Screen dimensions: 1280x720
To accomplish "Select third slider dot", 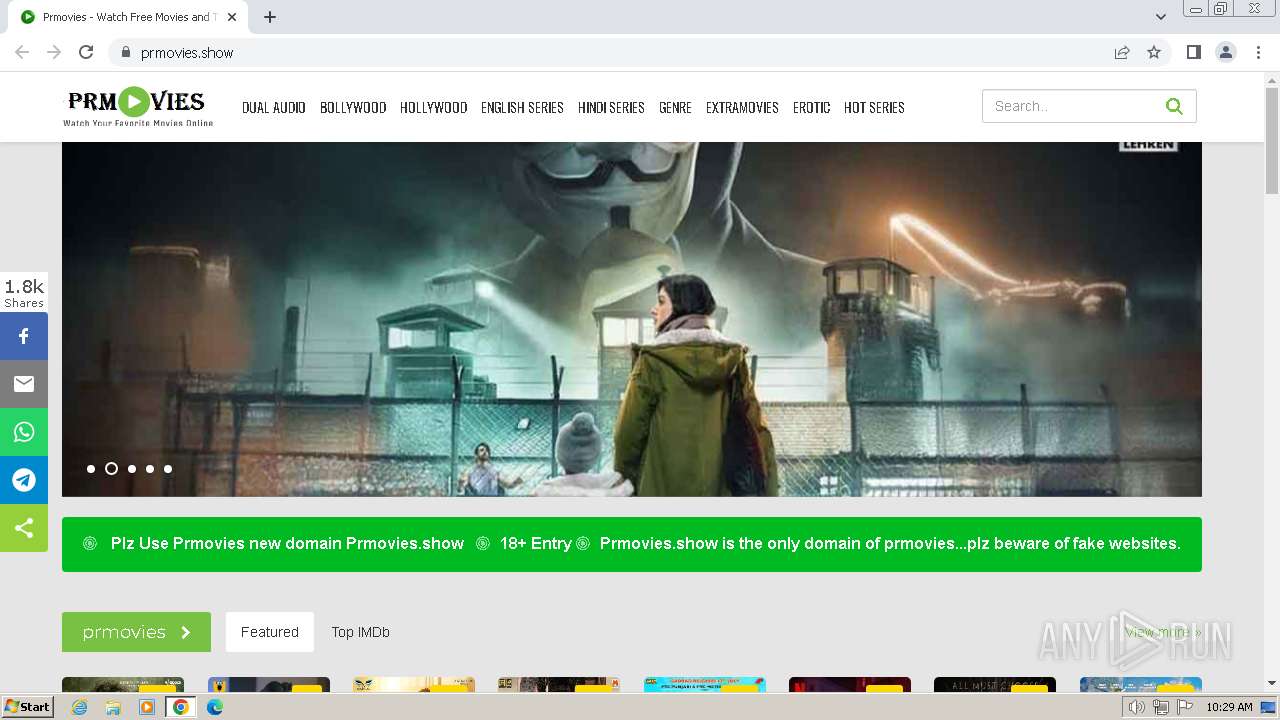I will click(x=131, y=468).
